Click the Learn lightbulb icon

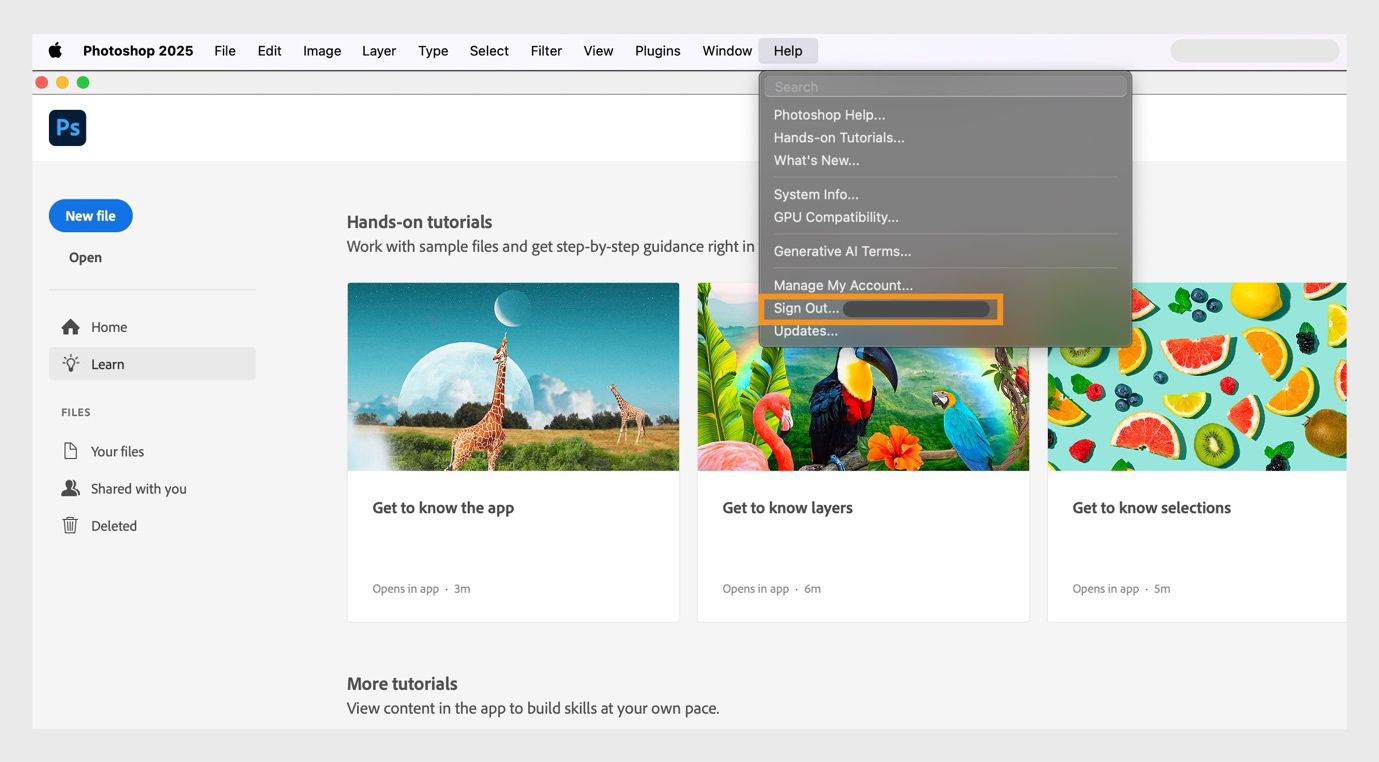[x=70, y=363]
